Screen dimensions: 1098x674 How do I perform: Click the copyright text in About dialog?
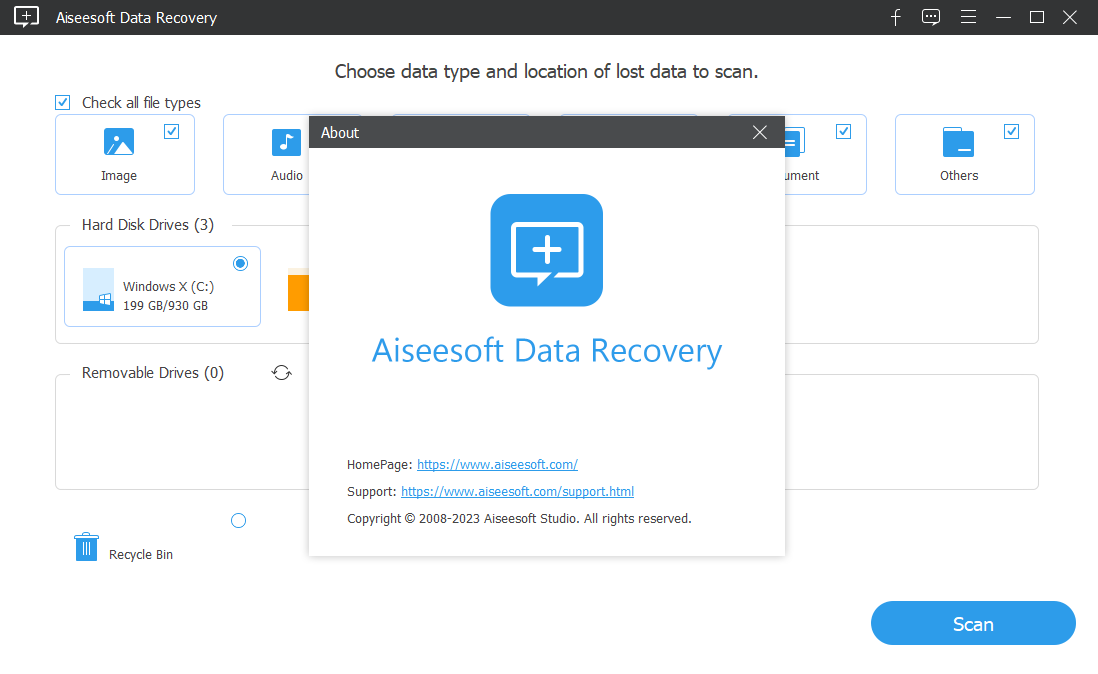coord(519,519)
